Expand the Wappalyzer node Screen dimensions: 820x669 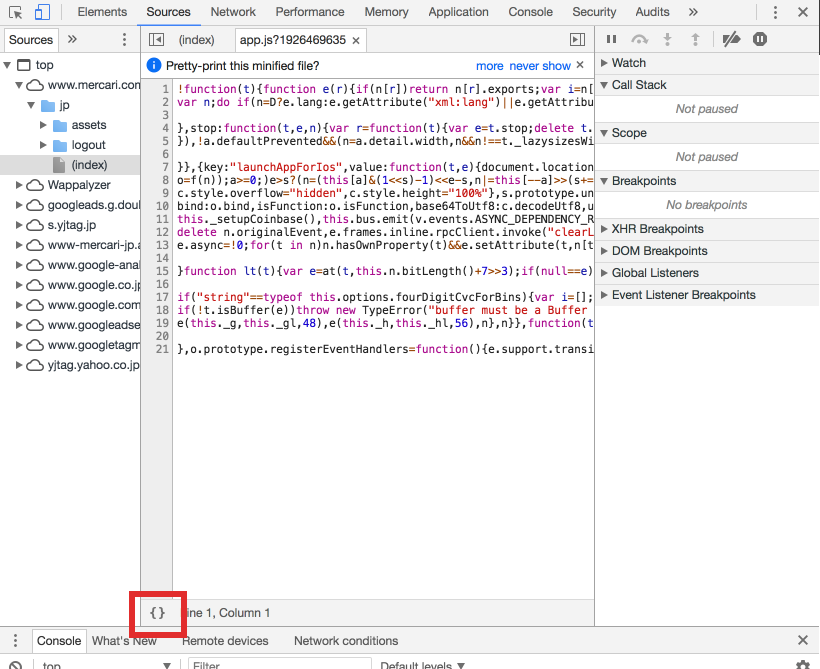pyautogui.click(x=19, y=185)
